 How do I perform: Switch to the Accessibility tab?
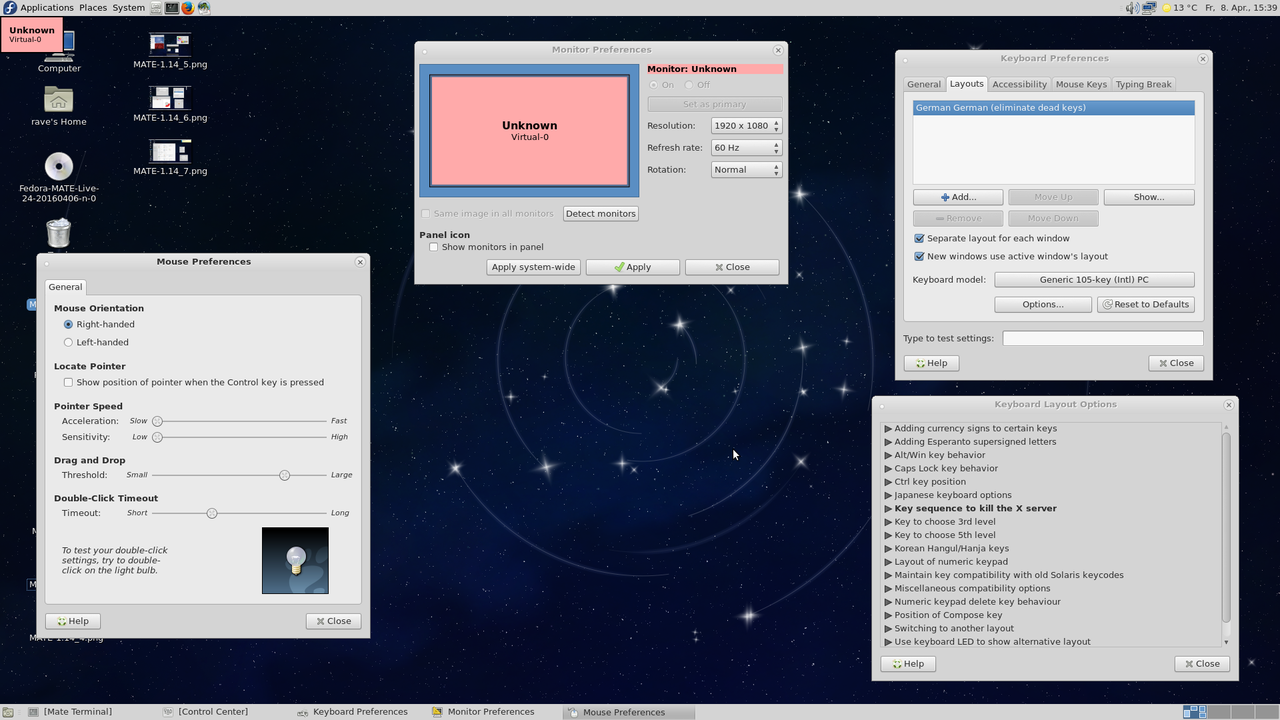tap(1019, 84)
